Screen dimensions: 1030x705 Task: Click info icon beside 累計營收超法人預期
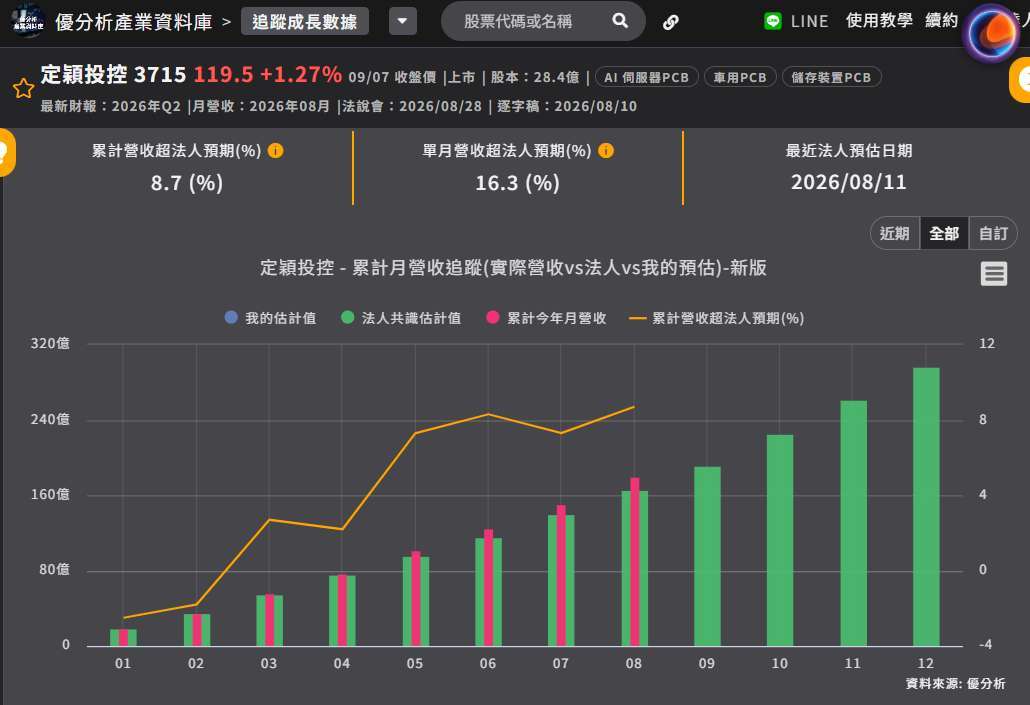tap(276, 150)
